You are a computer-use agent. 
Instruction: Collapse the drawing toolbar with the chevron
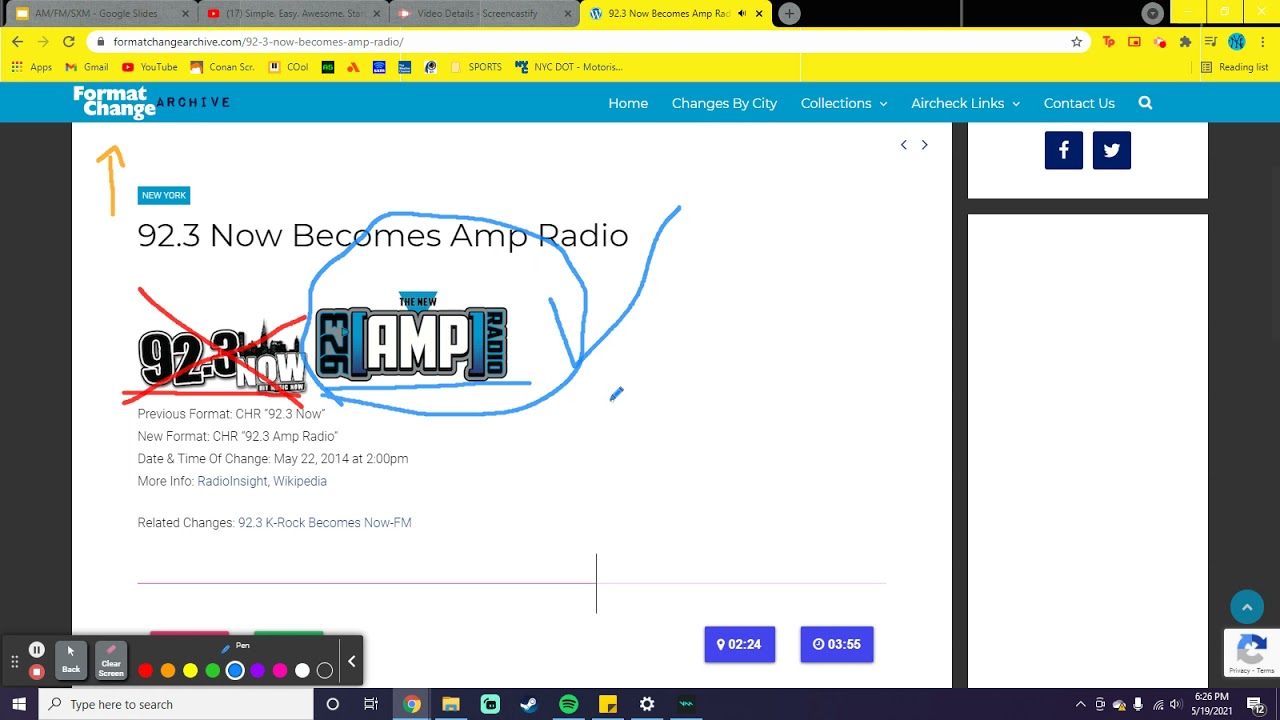pos(352,661)
